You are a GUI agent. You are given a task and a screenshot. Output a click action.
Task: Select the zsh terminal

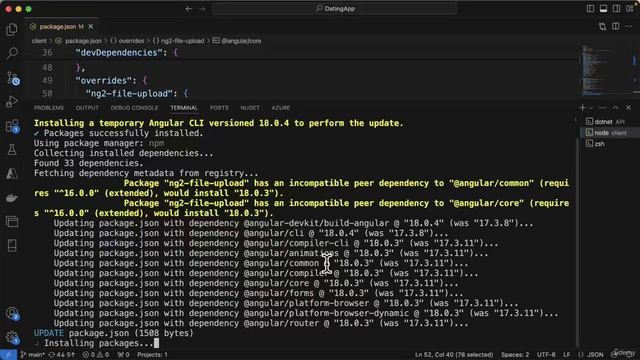point(610,144)
